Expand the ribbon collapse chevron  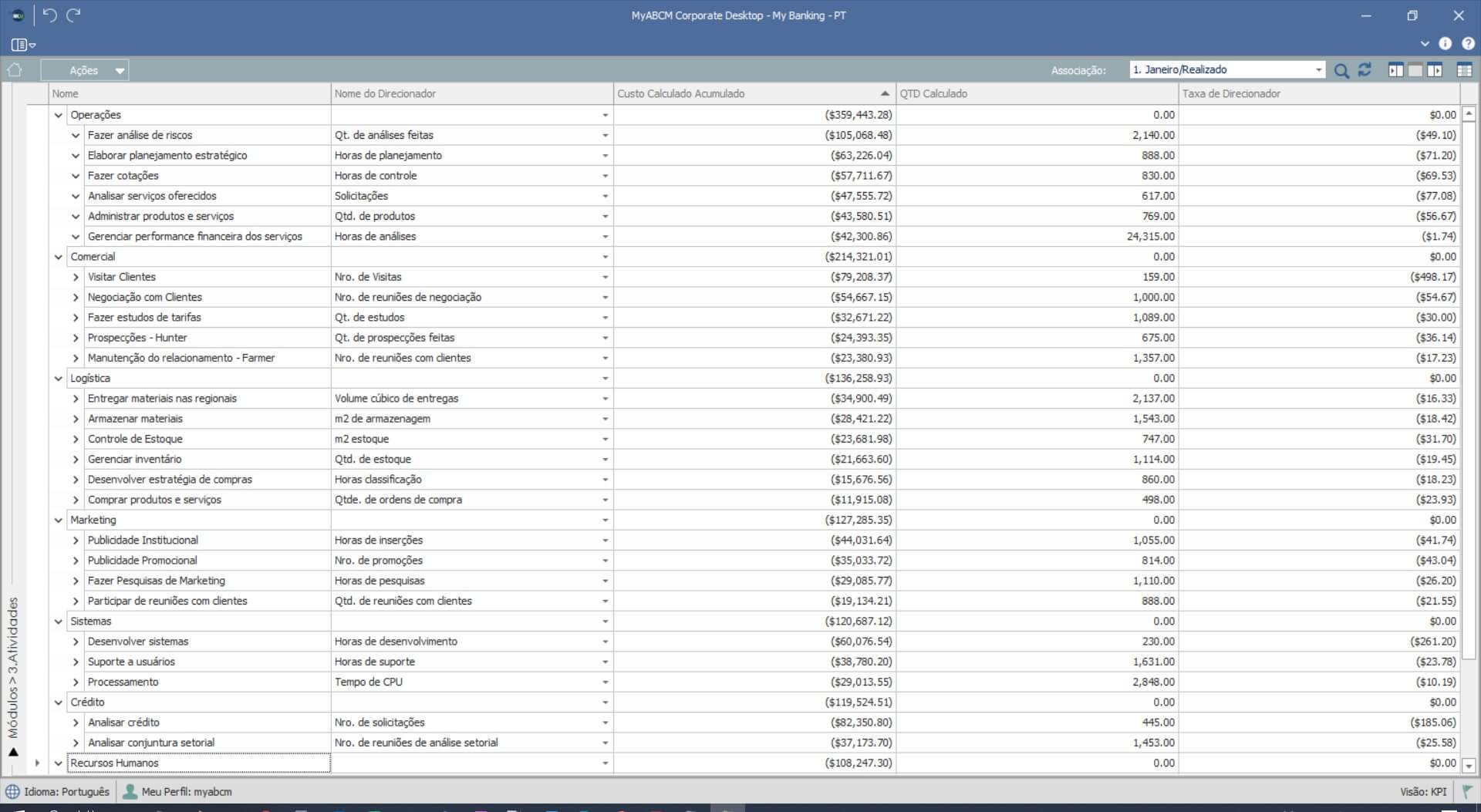1425,44
